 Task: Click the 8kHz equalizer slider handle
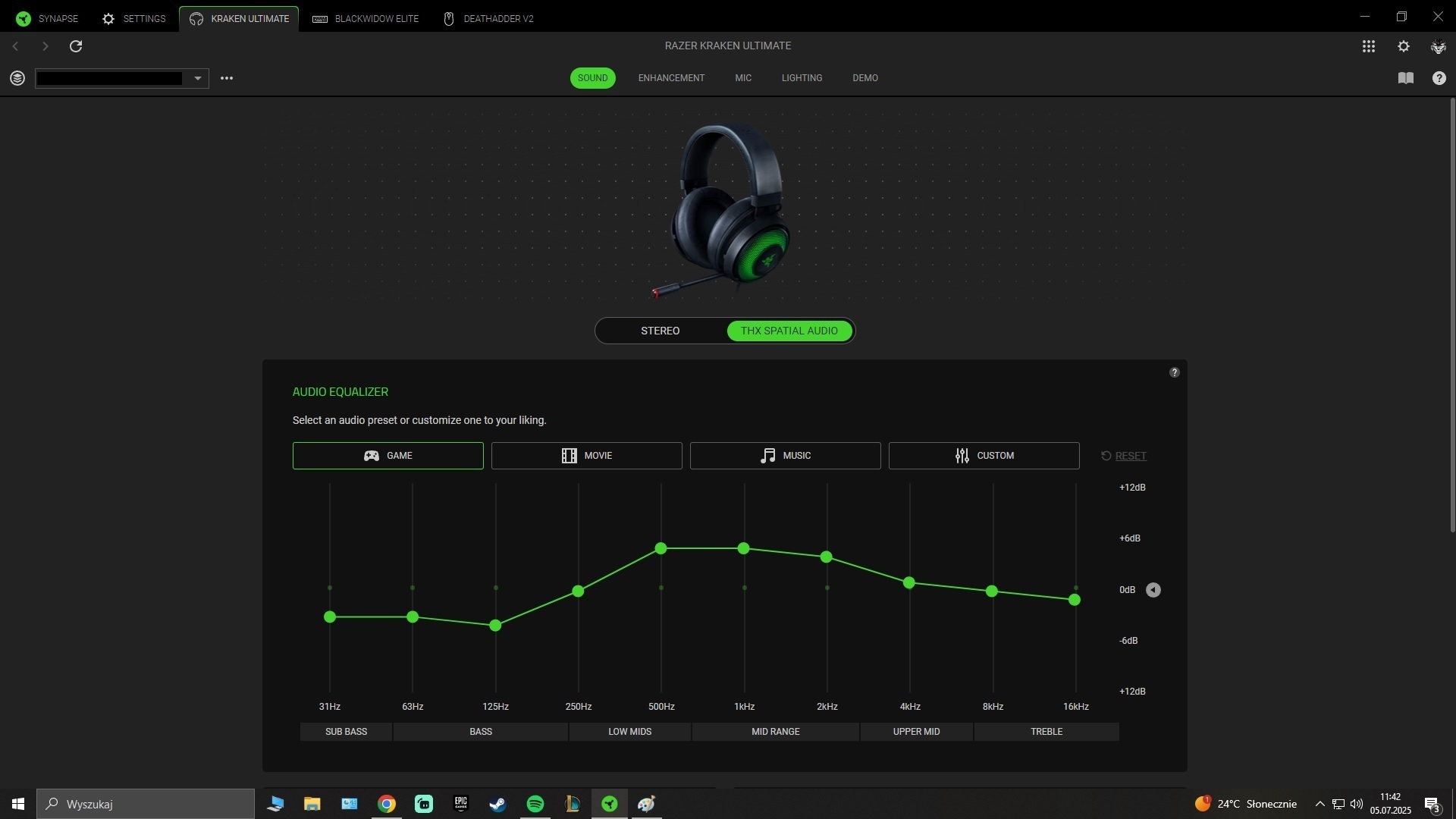[x=992, y=591]
